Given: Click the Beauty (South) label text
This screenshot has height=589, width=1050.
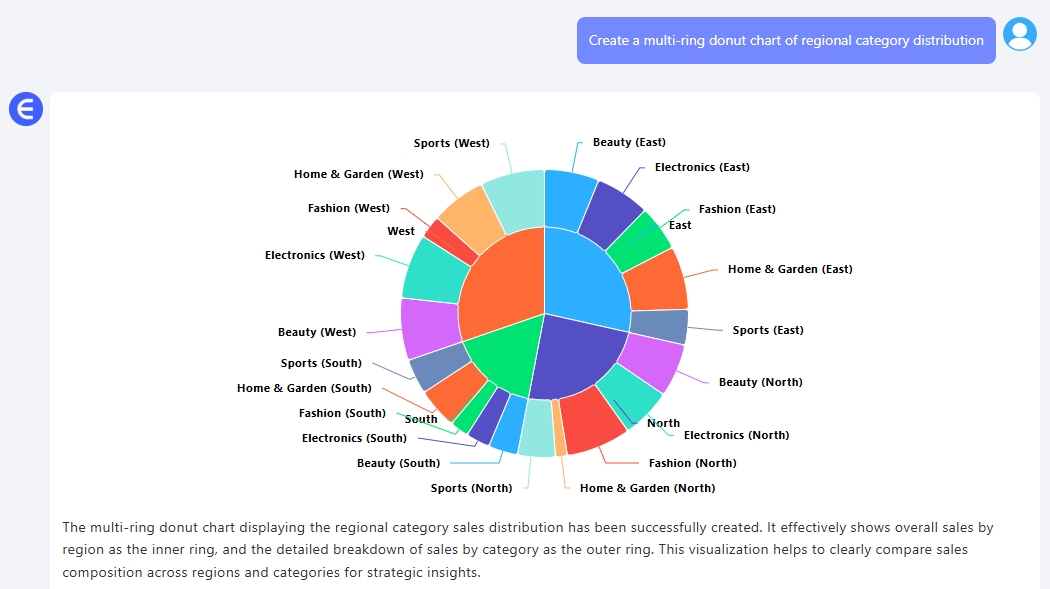Looking at the screenshot, I should tap(398, 463).
